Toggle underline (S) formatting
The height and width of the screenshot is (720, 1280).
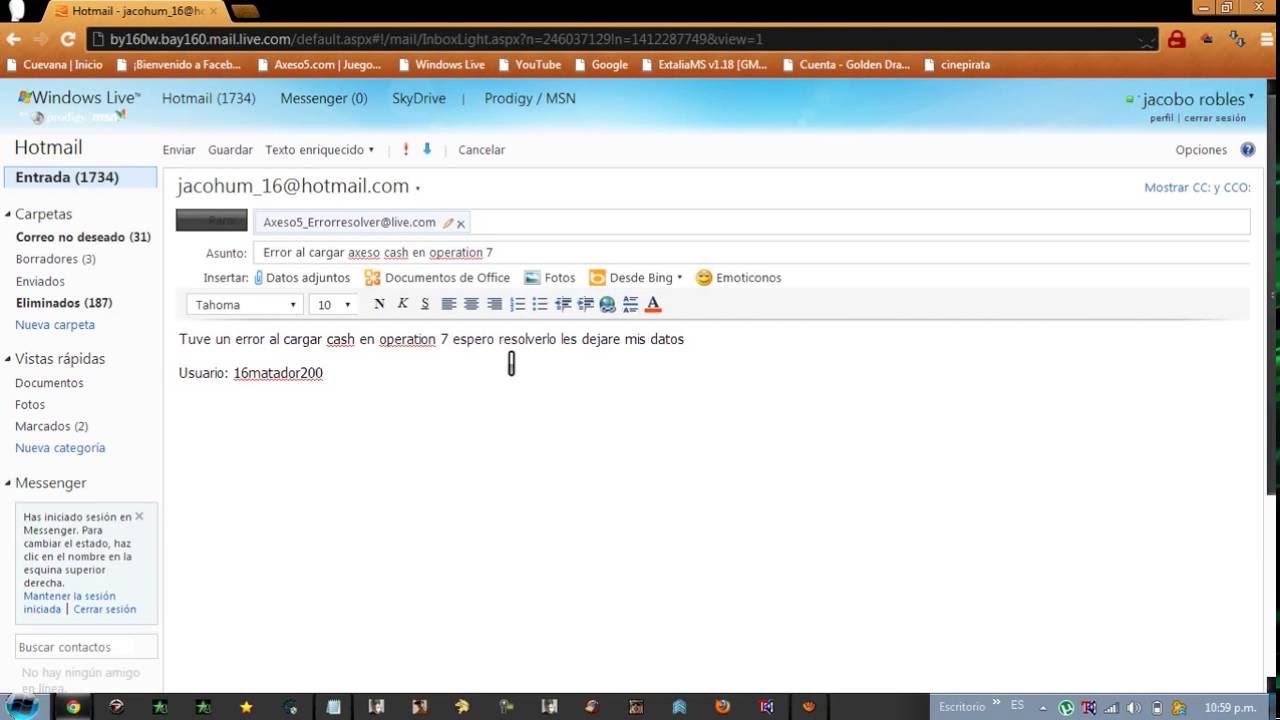pyautogui.click(x=425, y=304)
